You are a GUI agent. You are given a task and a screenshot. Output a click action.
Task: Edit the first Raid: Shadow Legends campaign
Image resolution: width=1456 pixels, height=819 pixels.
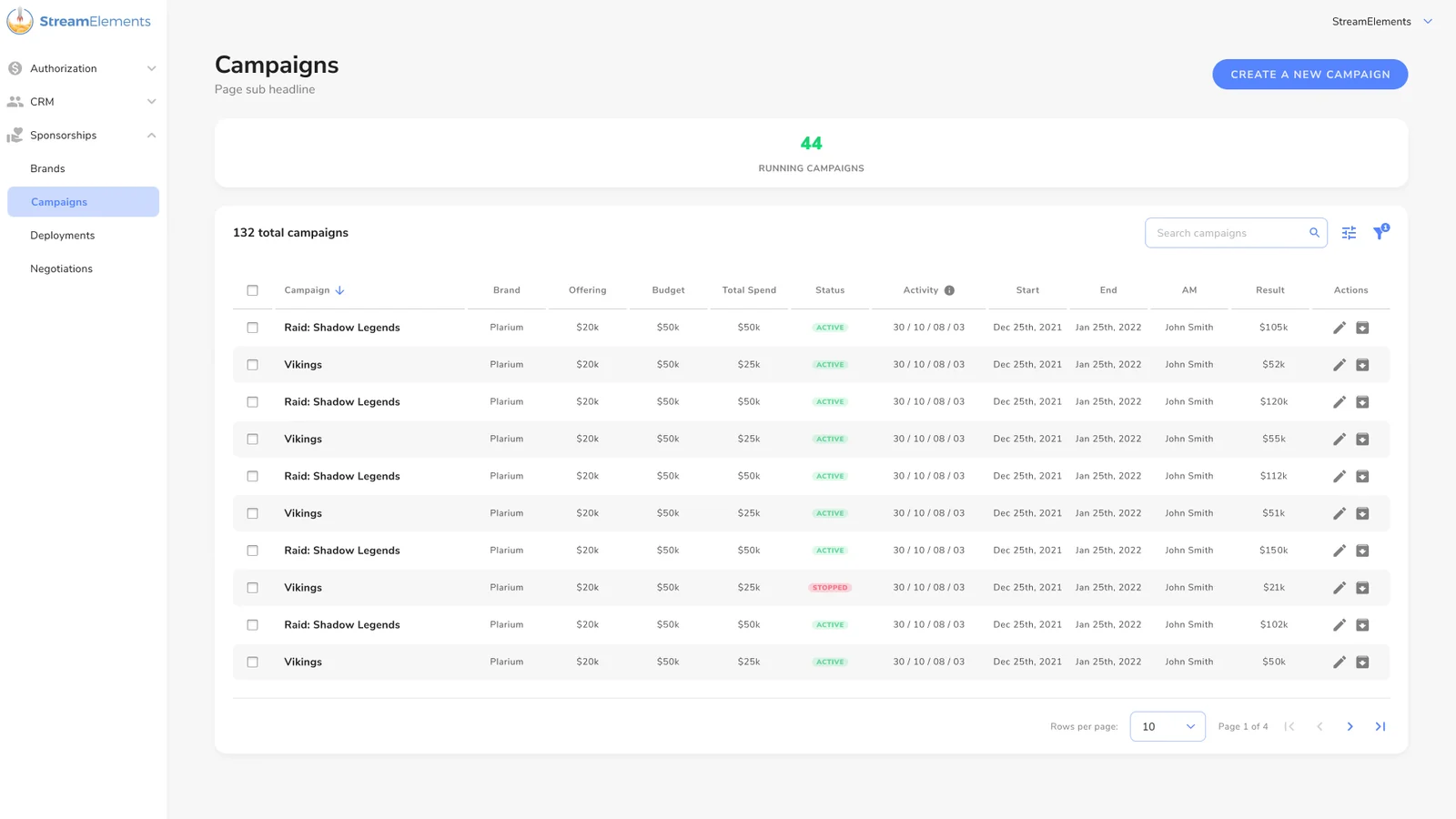[1339, 328]
